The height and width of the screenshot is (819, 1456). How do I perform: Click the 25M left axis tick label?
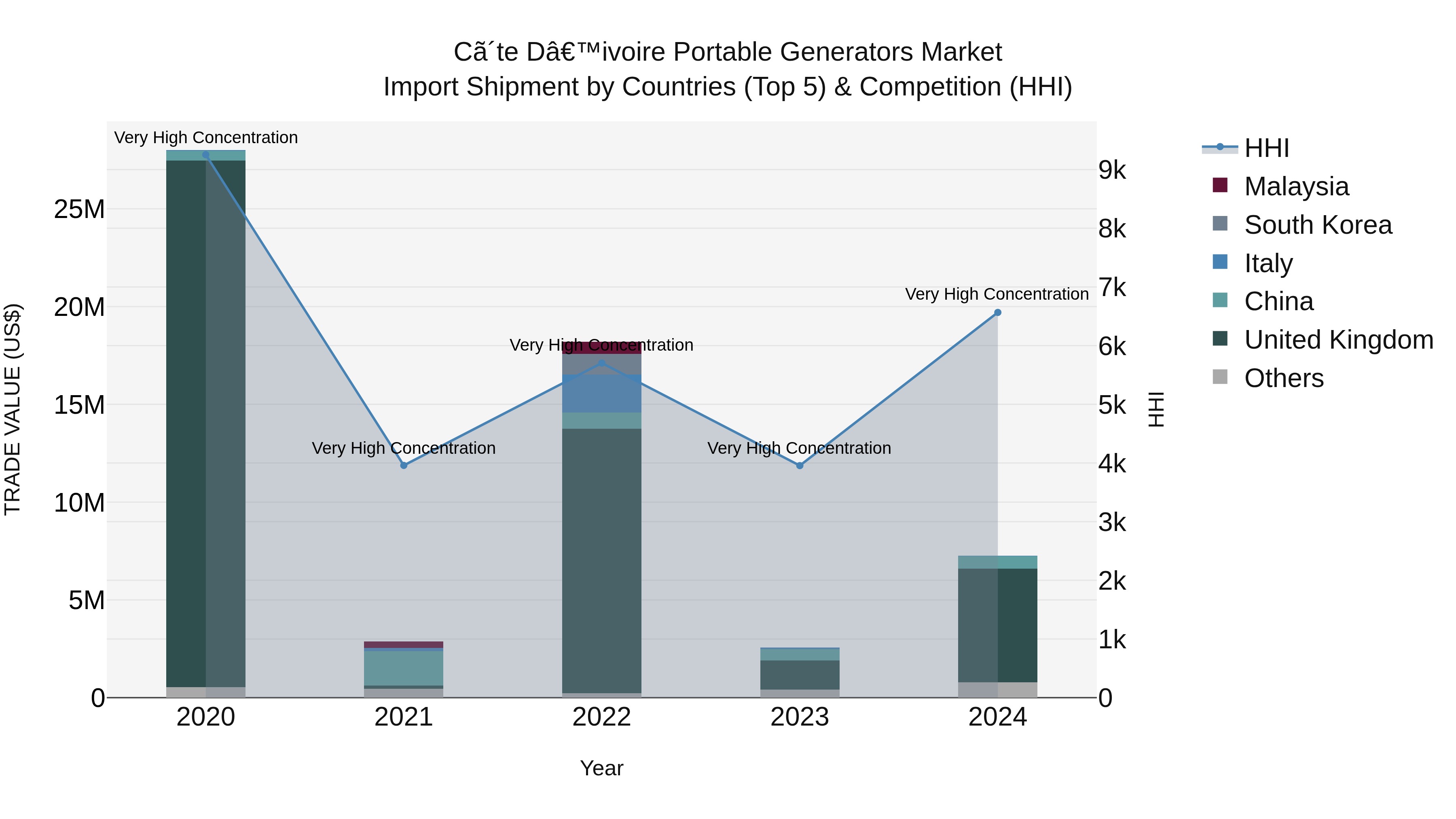point(79,209)
